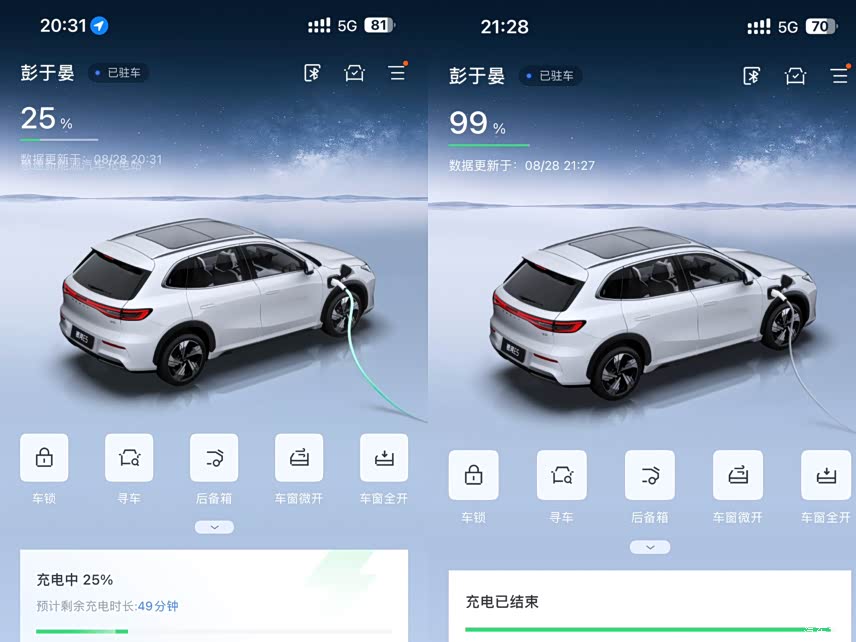The image size is (856, 642).
Task: Expand controls chevron in left screenshot
Action: (x=215, y=527)
